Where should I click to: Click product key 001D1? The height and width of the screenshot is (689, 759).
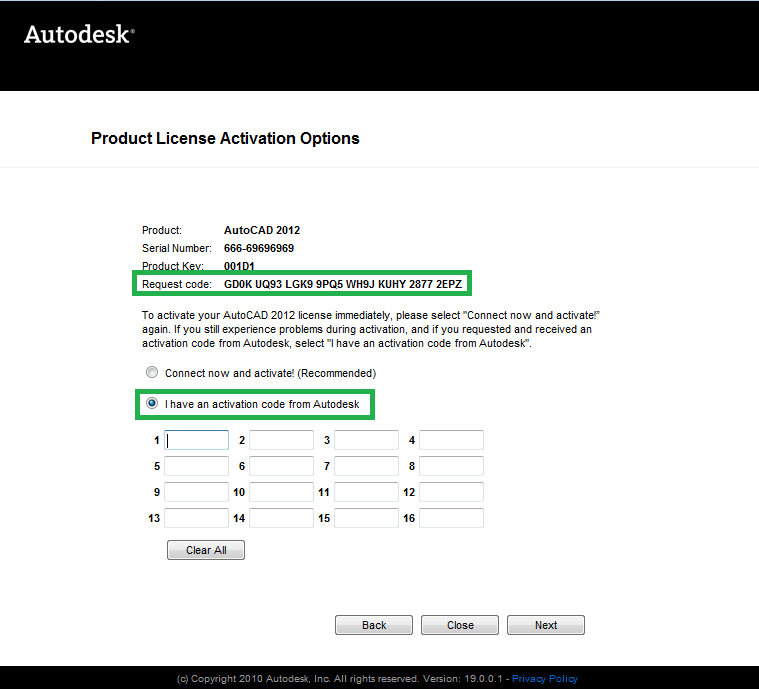point(239,266)
